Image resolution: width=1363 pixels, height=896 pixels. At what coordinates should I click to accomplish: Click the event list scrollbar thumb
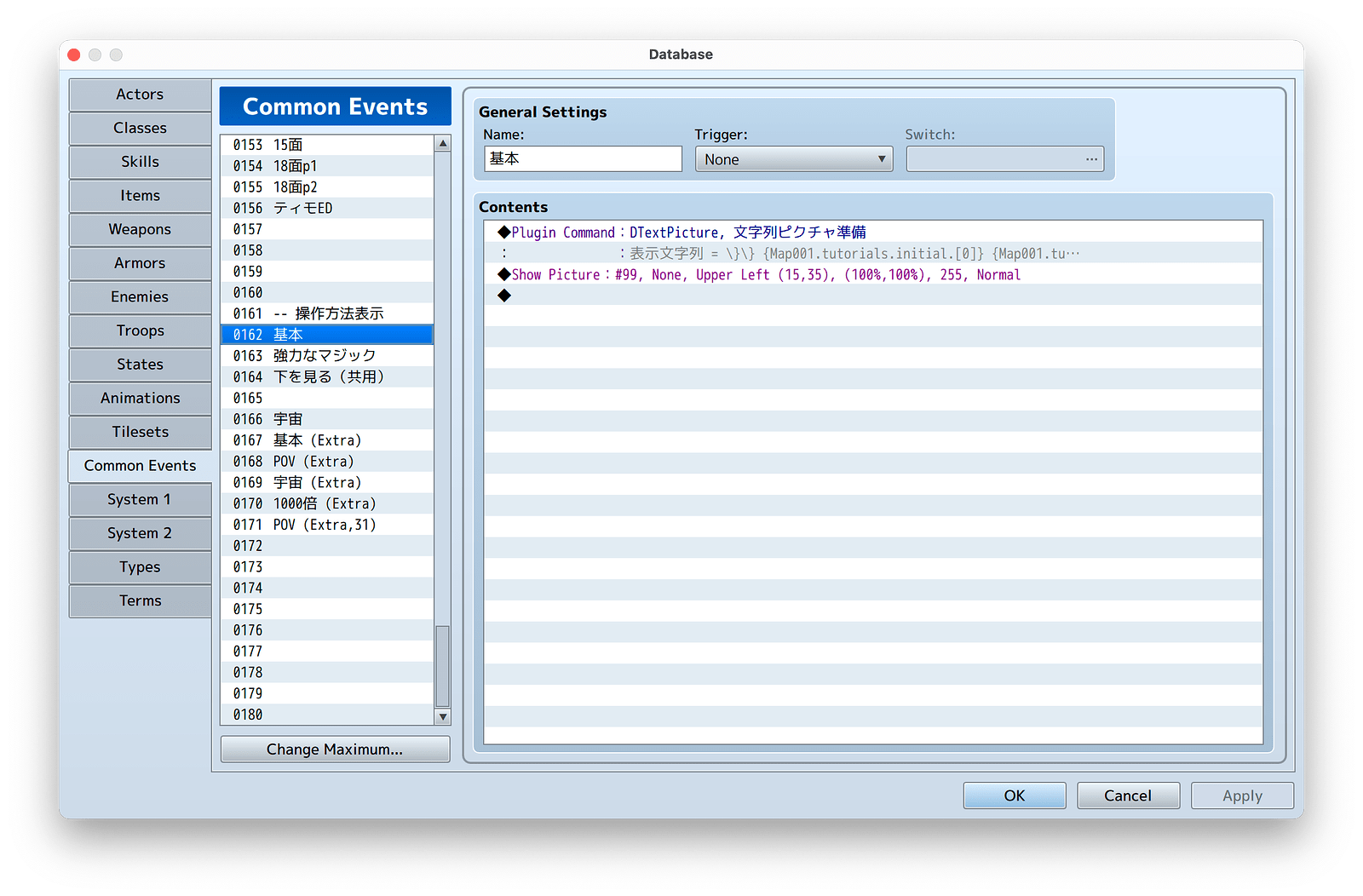click(x=442, y=667)
